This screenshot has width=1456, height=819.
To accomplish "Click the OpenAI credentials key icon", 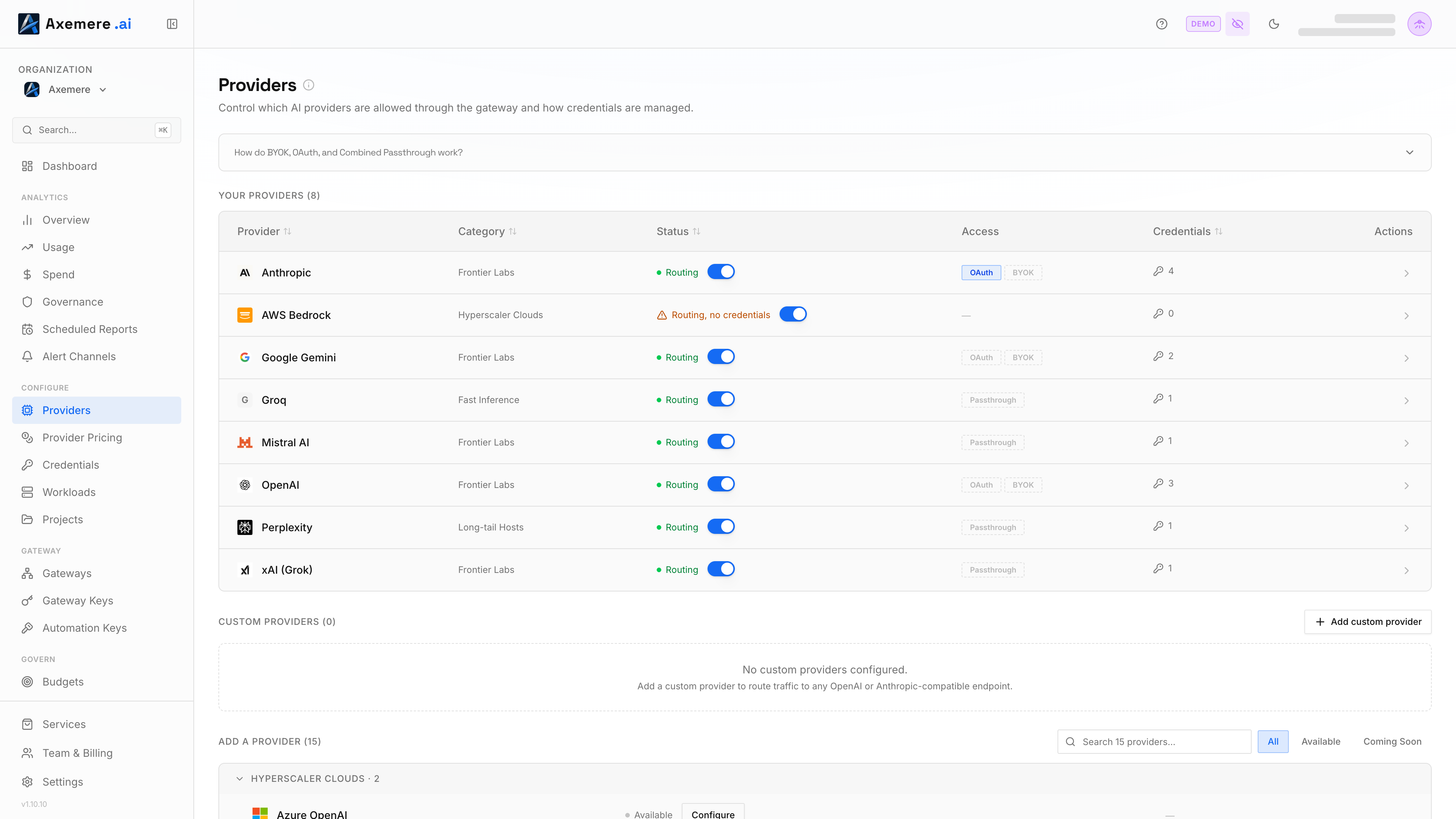I will (1158, 483).
